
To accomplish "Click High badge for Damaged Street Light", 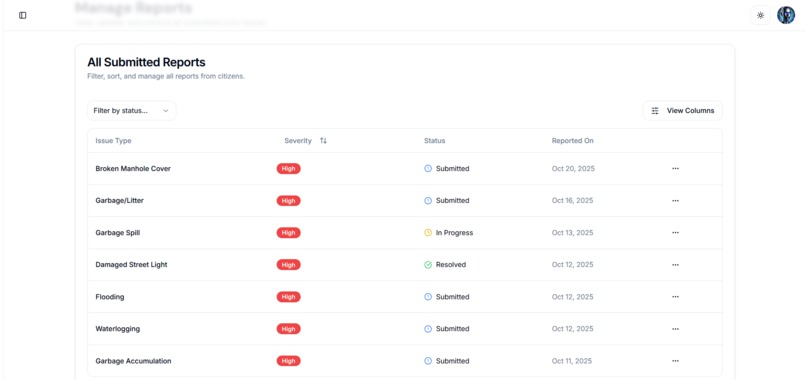I will click(288, 265).
